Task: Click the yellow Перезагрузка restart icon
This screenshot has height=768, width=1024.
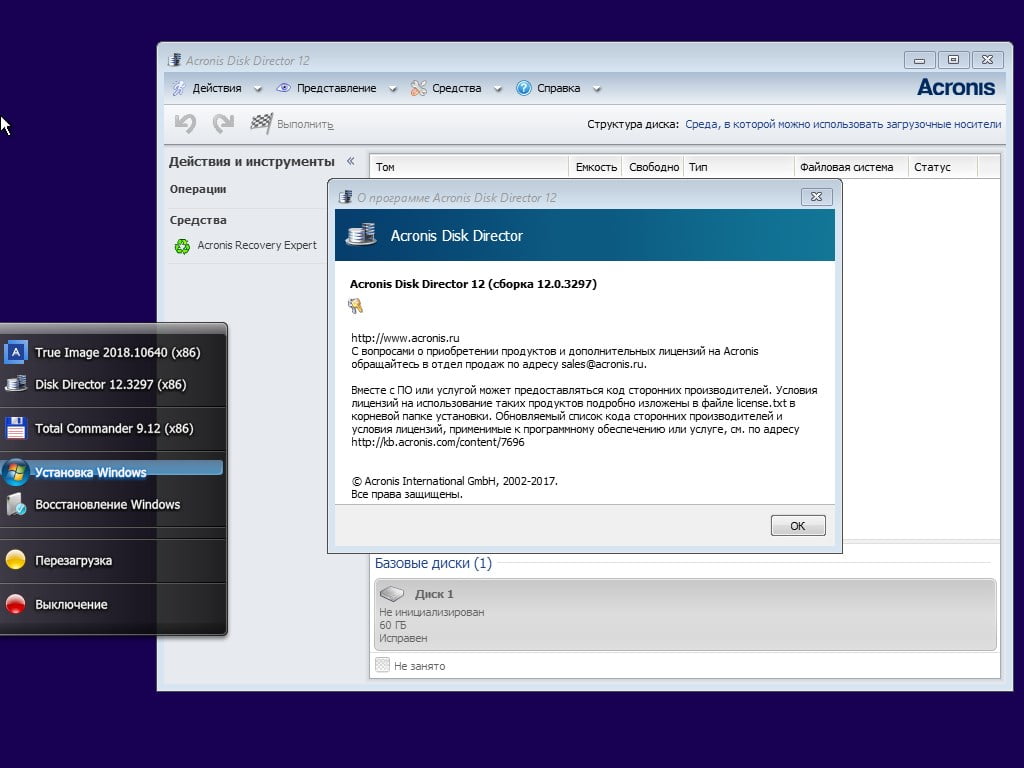Action: click(16, 560)
